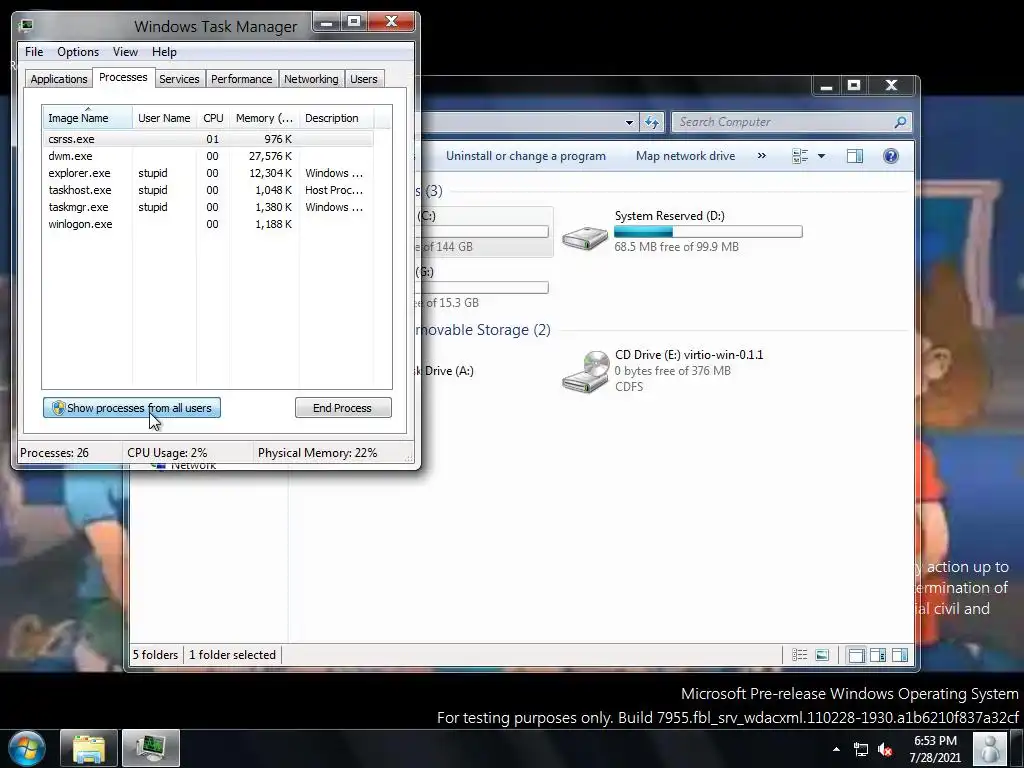Open Windows Explorer from the taskbar
The width and height of the screenshot is (1024, 768).
[x=89, y=748]
